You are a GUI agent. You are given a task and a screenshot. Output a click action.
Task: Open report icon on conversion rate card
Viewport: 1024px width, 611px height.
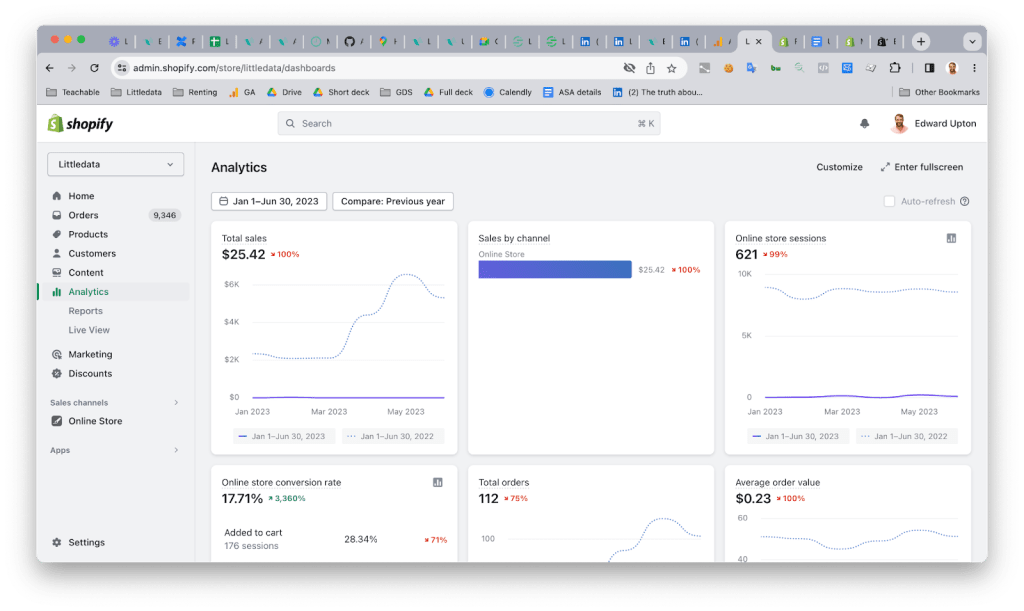tap(438, 482)
